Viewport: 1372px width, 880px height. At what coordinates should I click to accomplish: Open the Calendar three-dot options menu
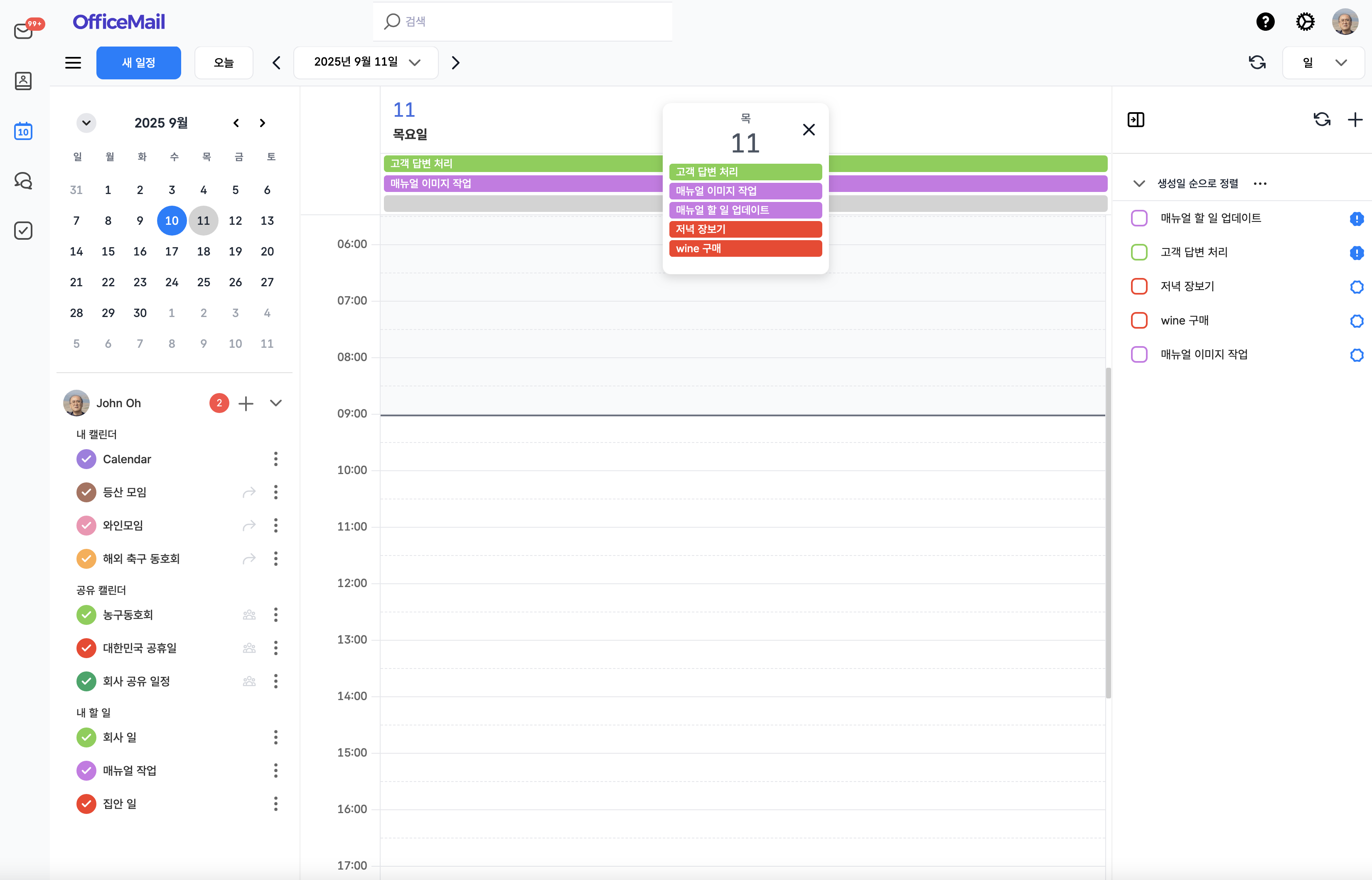point(276,459)
